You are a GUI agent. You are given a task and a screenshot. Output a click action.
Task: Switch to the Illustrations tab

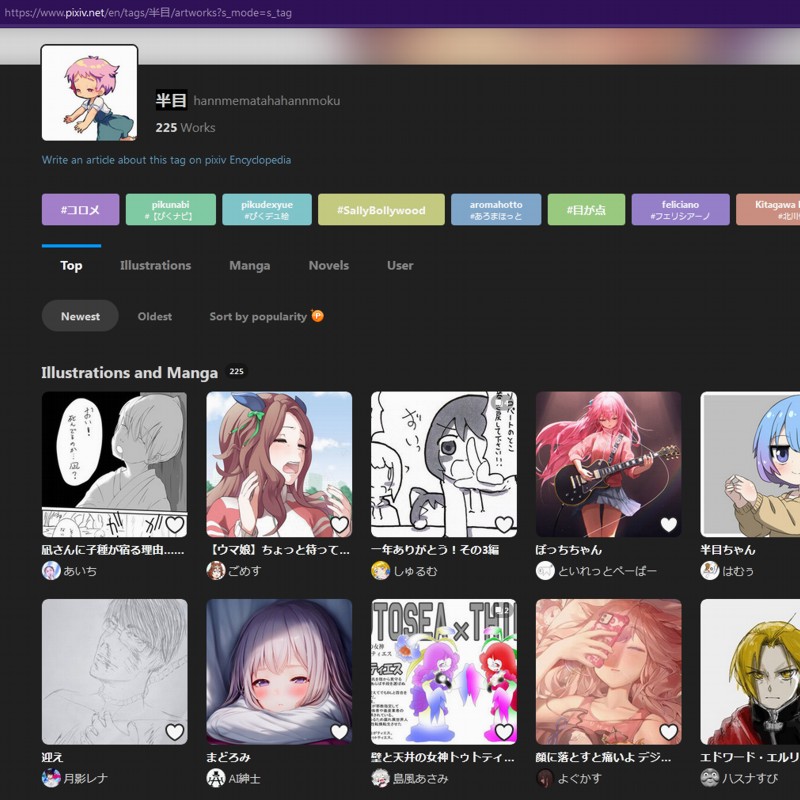(x=155, y=265)
